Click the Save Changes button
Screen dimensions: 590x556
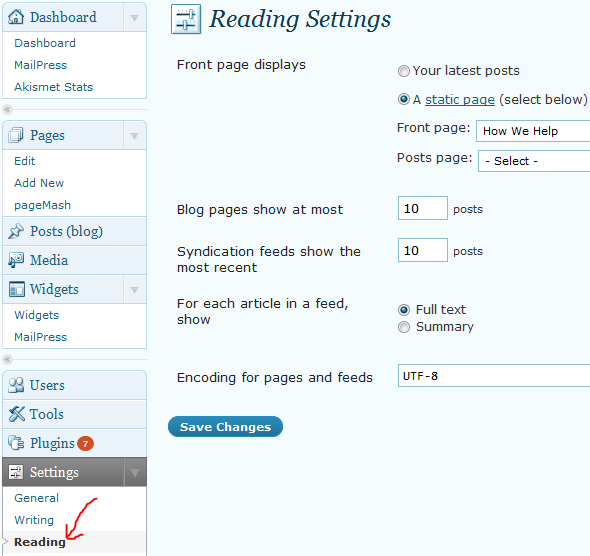click(x=225, y=427)
